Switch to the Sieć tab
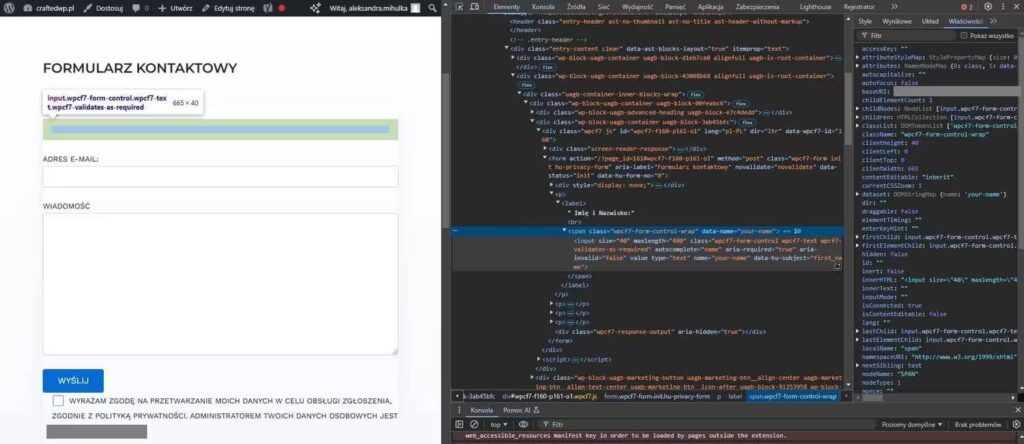The image size is (1024, 444). click(604, 7)
